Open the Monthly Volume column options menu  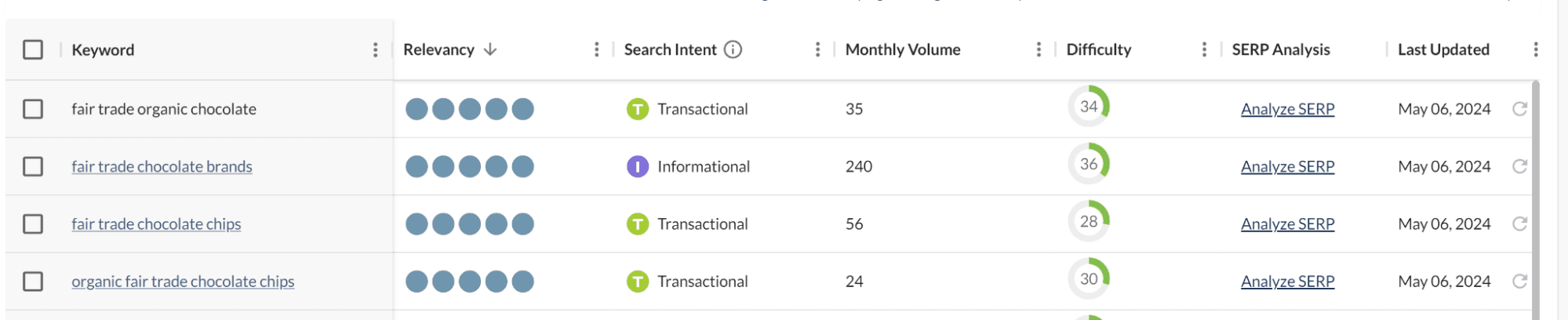1039,49
